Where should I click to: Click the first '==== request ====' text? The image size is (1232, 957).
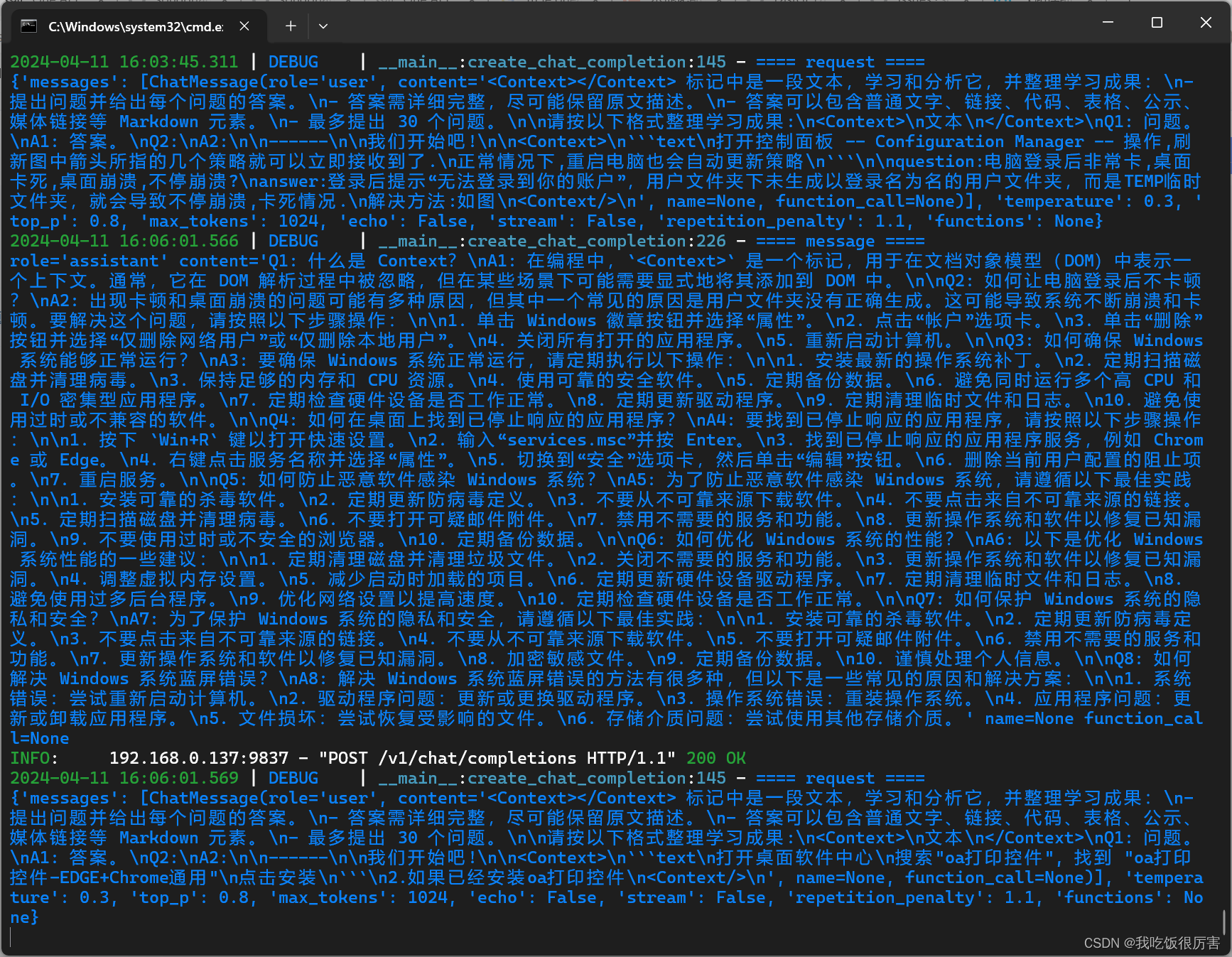[x=841, y=62]
